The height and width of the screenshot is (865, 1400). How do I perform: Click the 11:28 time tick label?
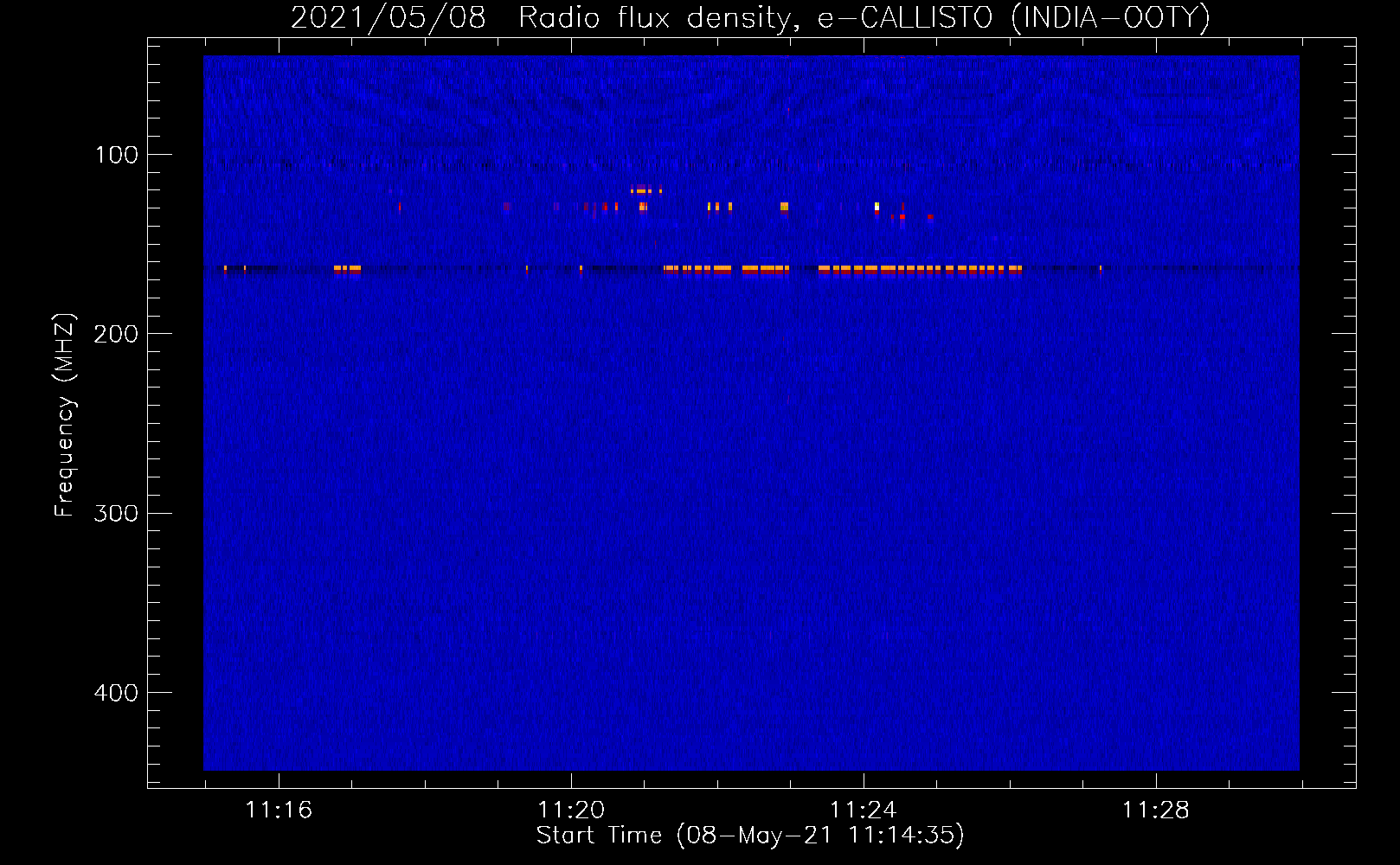click(x=1156, y=810)
